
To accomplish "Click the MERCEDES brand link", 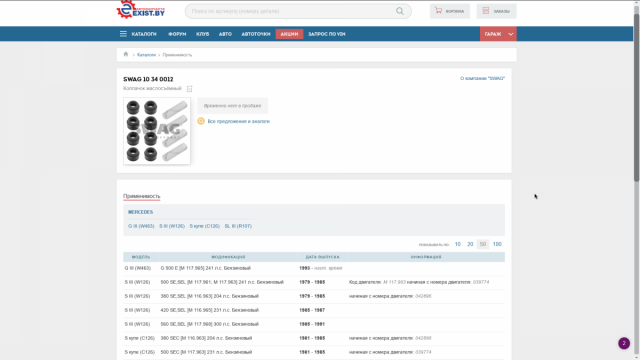I will (140, 212).
